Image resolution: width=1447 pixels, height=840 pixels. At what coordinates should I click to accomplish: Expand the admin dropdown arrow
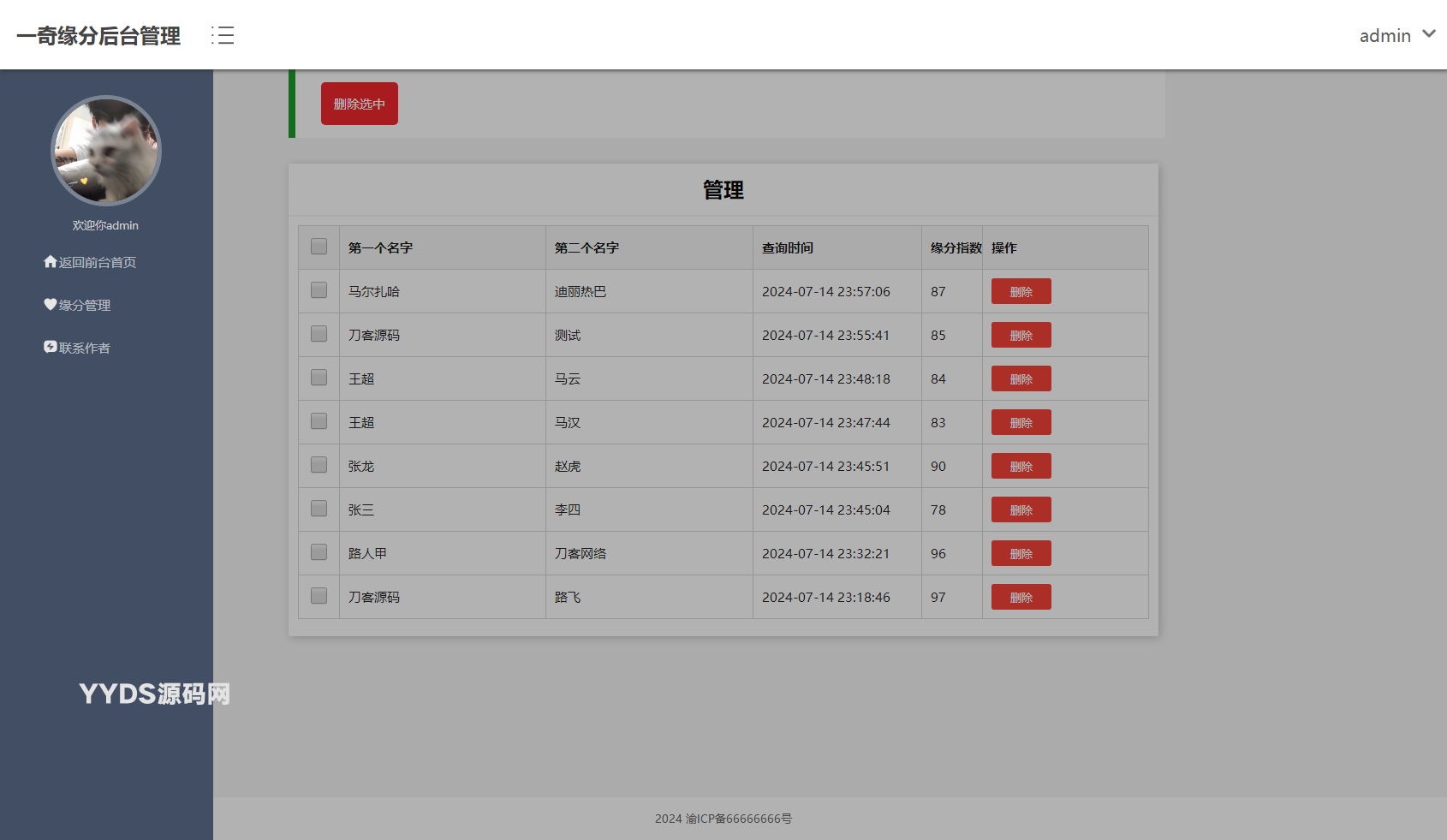click(1428, 34)
